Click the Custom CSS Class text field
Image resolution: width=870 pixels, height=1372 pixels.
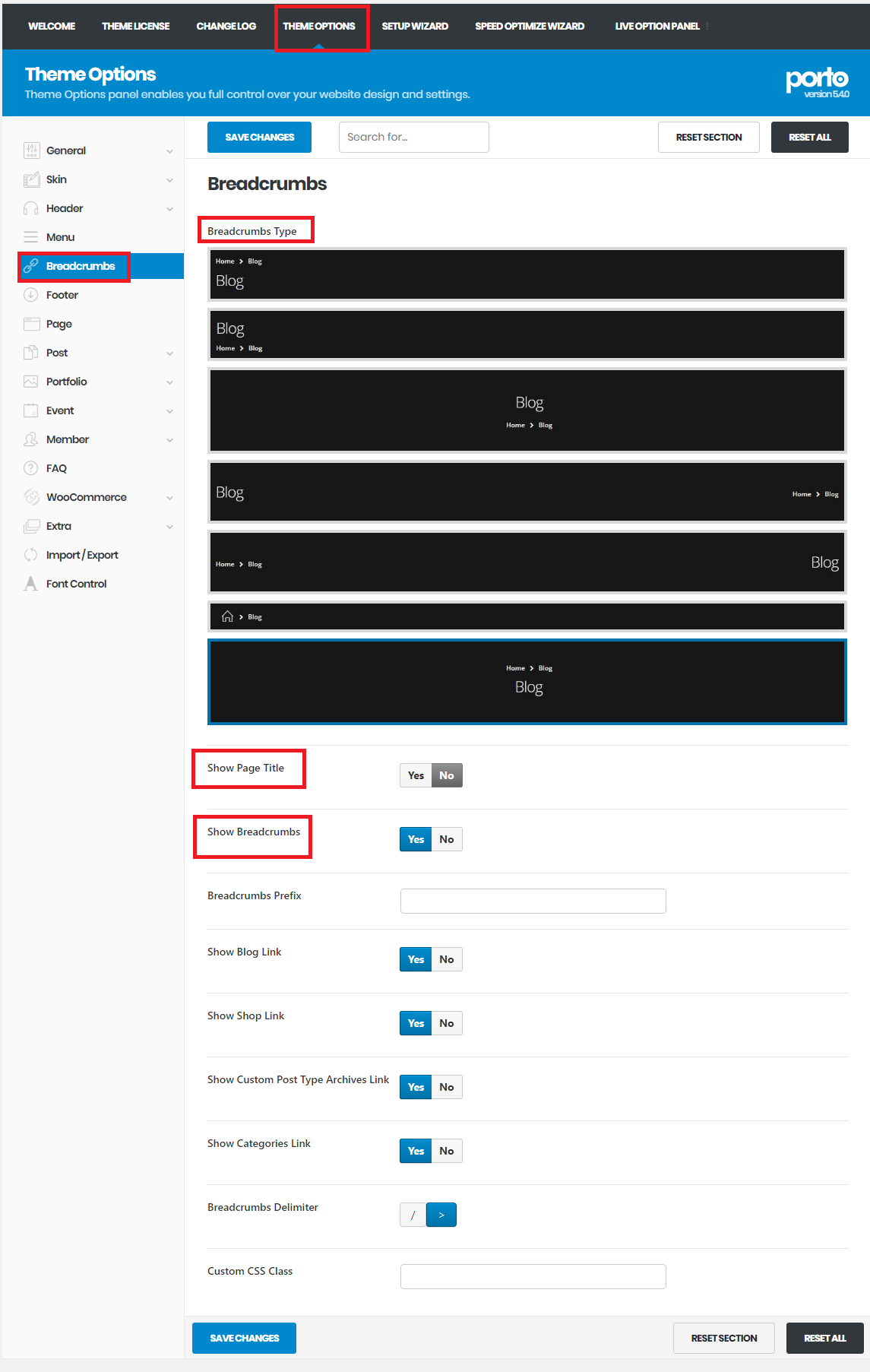[533, 1276]
